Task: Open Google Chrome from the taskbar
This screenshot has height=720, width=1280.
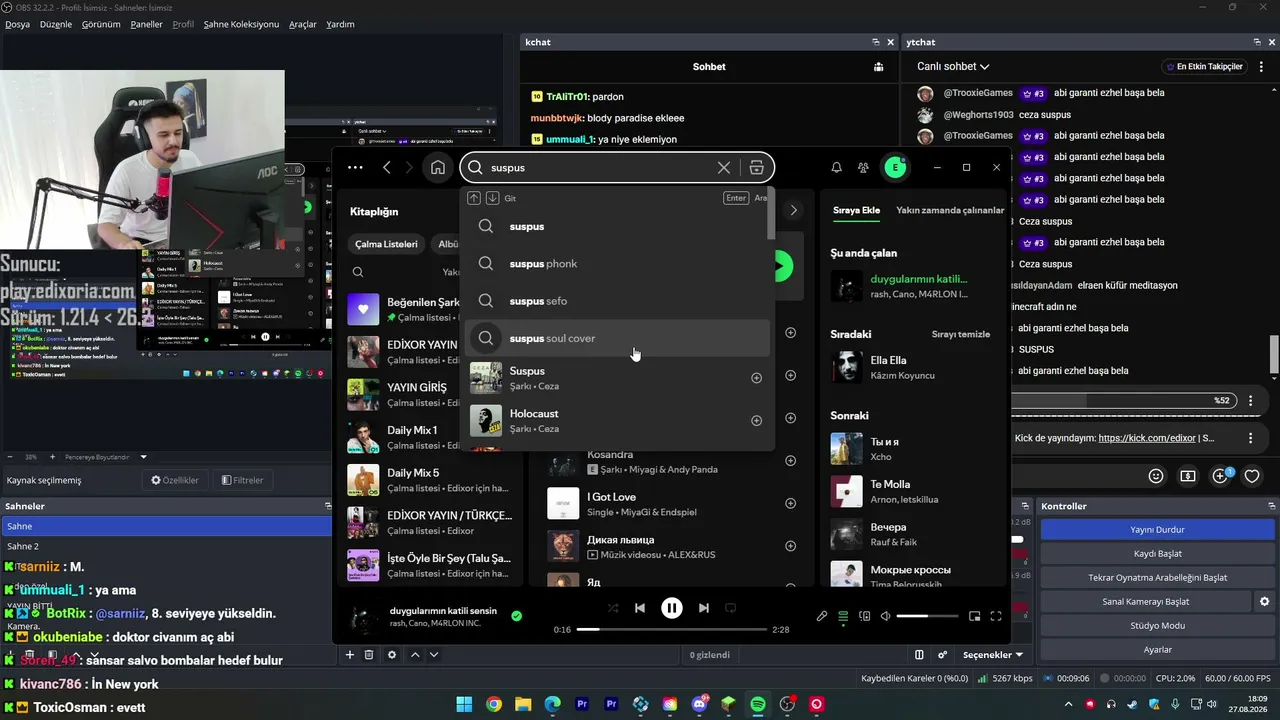Action: tap(494, 705)
